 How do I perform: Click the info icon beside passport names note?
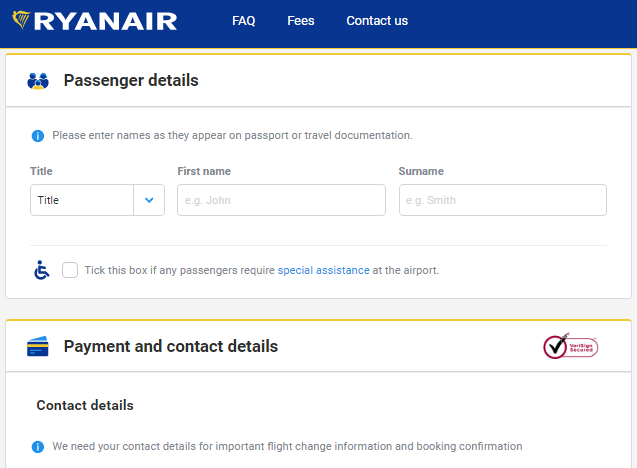(38, 136)
